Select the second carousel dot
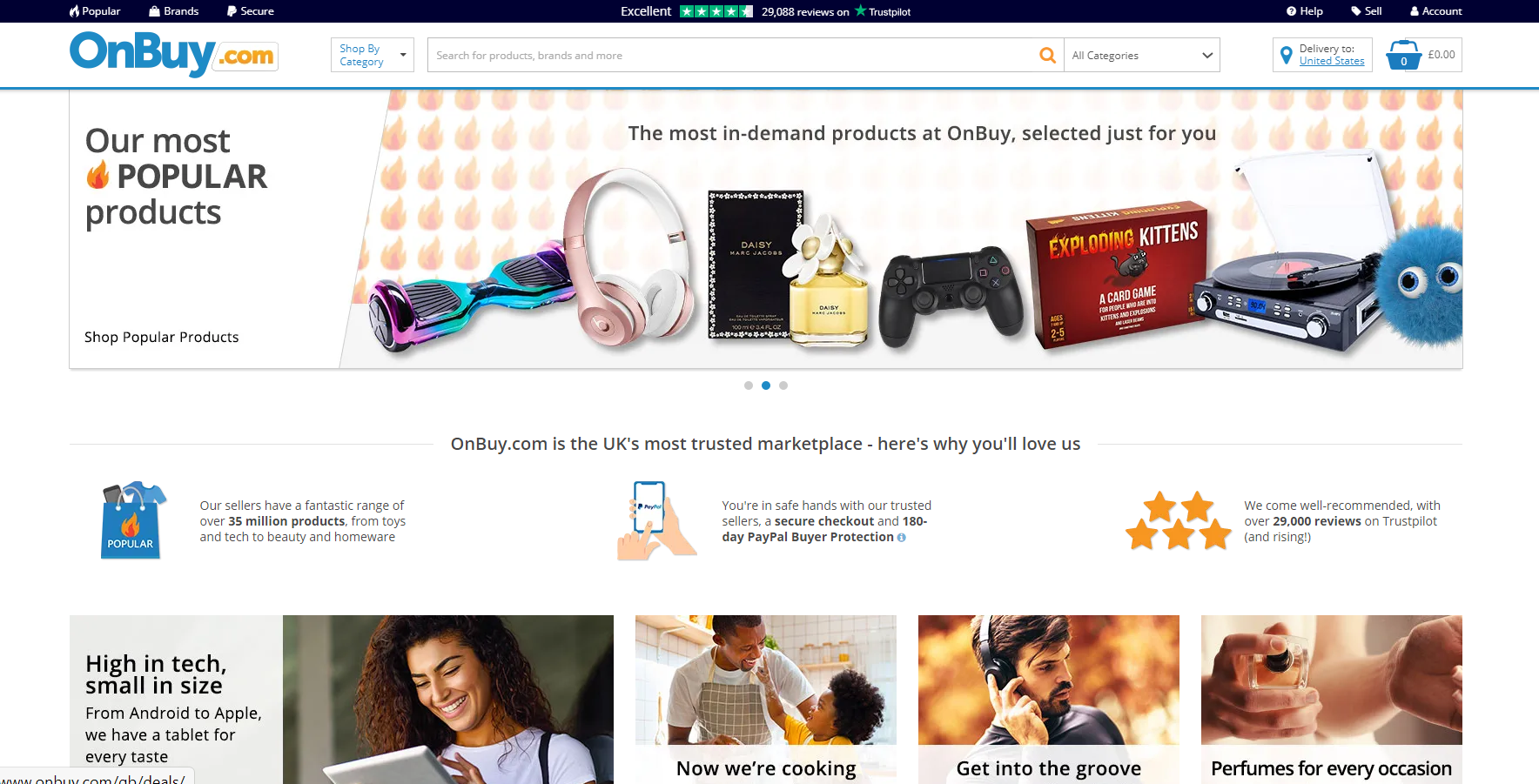This screenshot has height=784, width=1539. tap(766, 385)
